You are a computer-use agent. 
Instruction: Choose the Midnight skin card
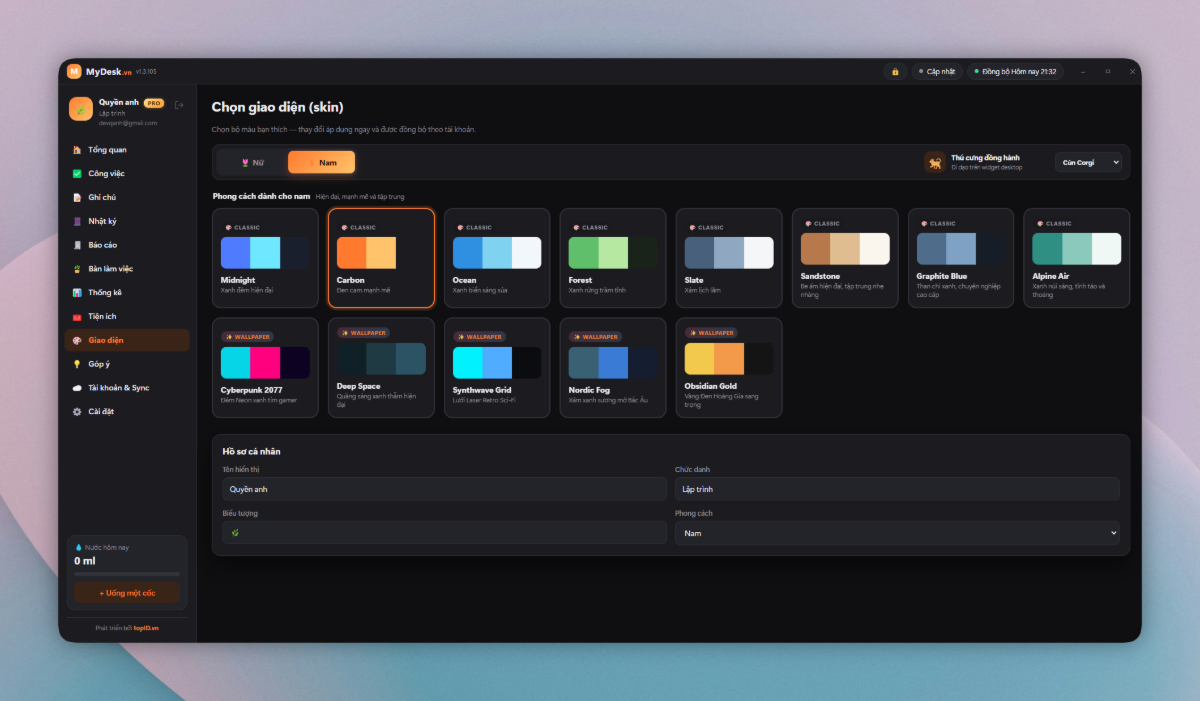coord(265,258)
